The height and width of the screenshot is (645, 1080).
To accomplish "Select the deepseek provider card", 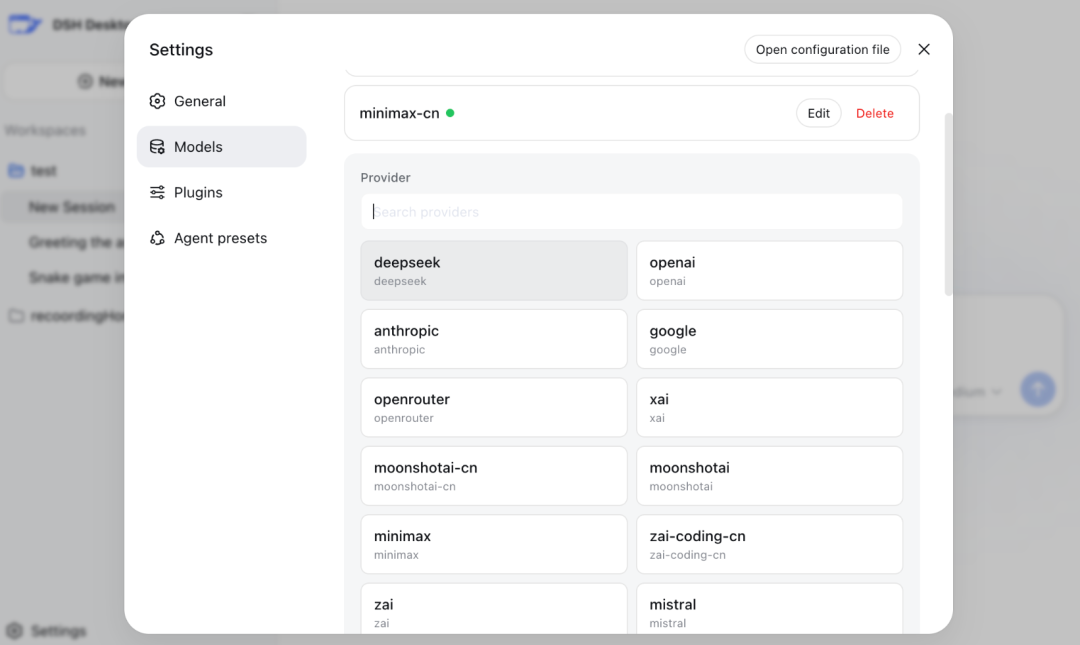I will pos(494,270).
